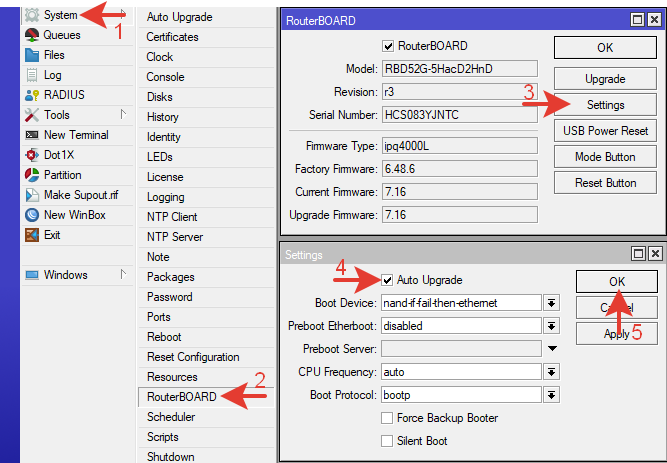Open the Packages submenu entry

[x=206, y=277]
